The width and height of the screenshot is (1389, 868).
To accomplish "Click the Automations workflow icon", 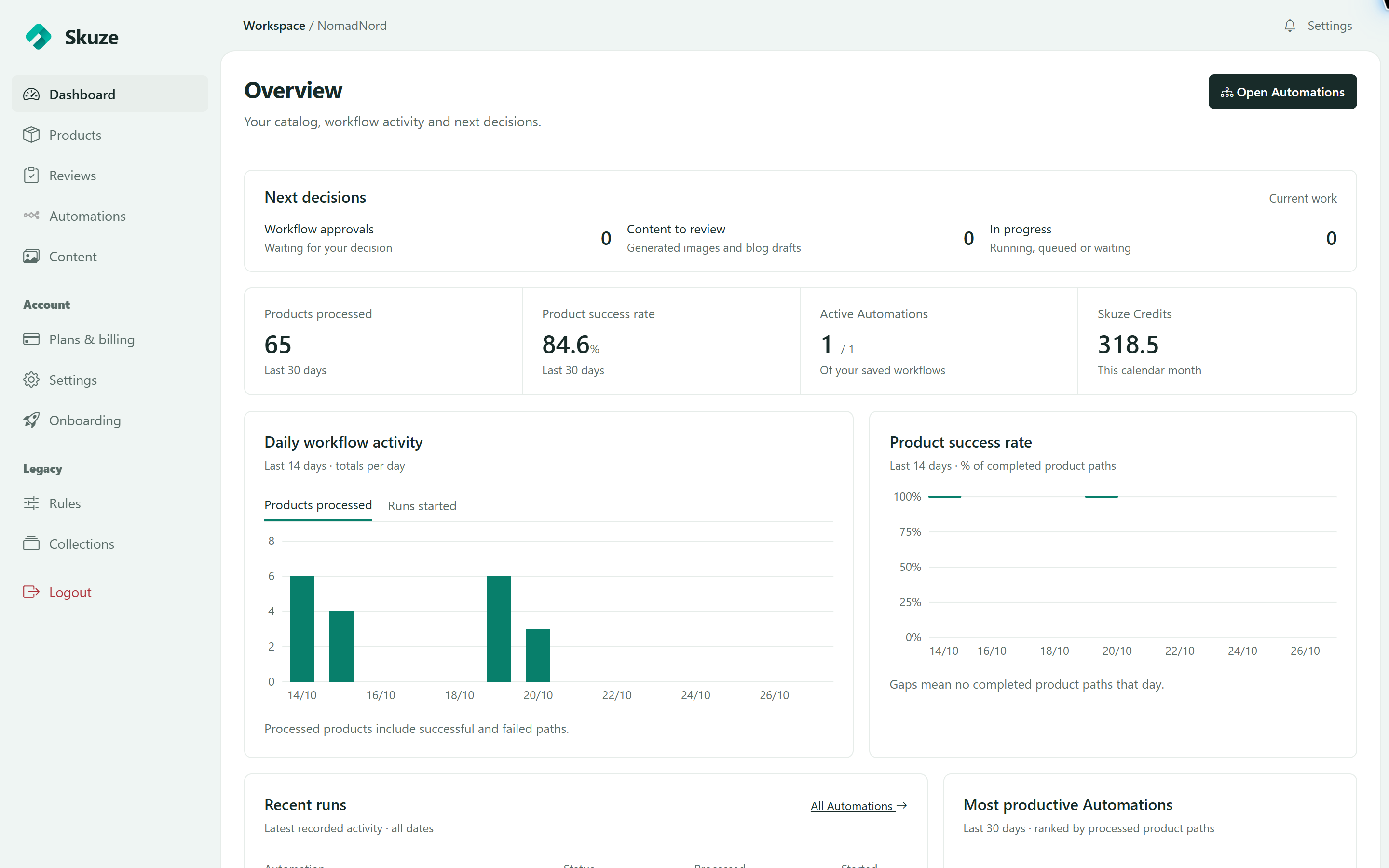I will point(31,215).
